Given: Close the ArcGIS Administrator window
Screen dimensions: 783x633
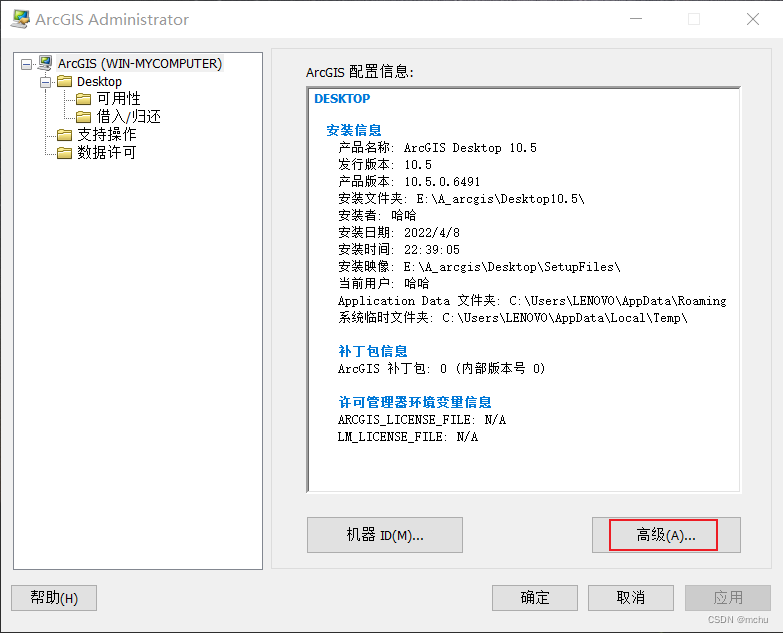Looking at the screenshot, I should [x=753, y=19].
